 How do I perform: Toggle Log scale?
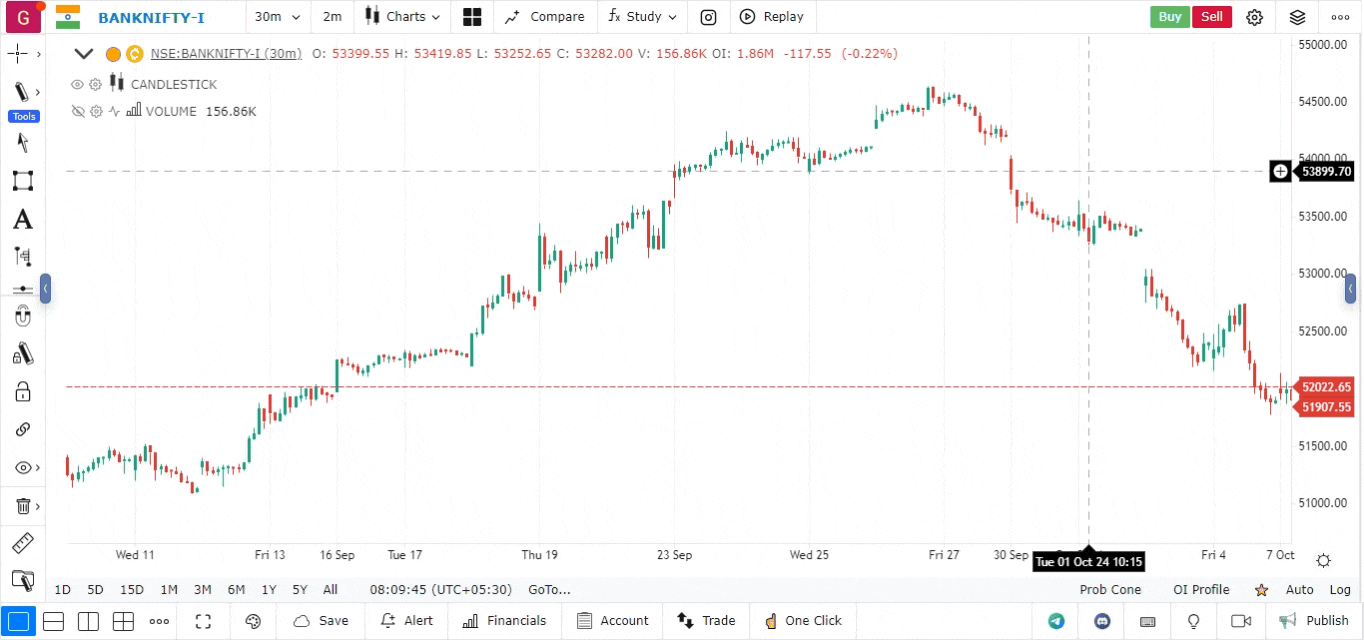pos(1340,590)
